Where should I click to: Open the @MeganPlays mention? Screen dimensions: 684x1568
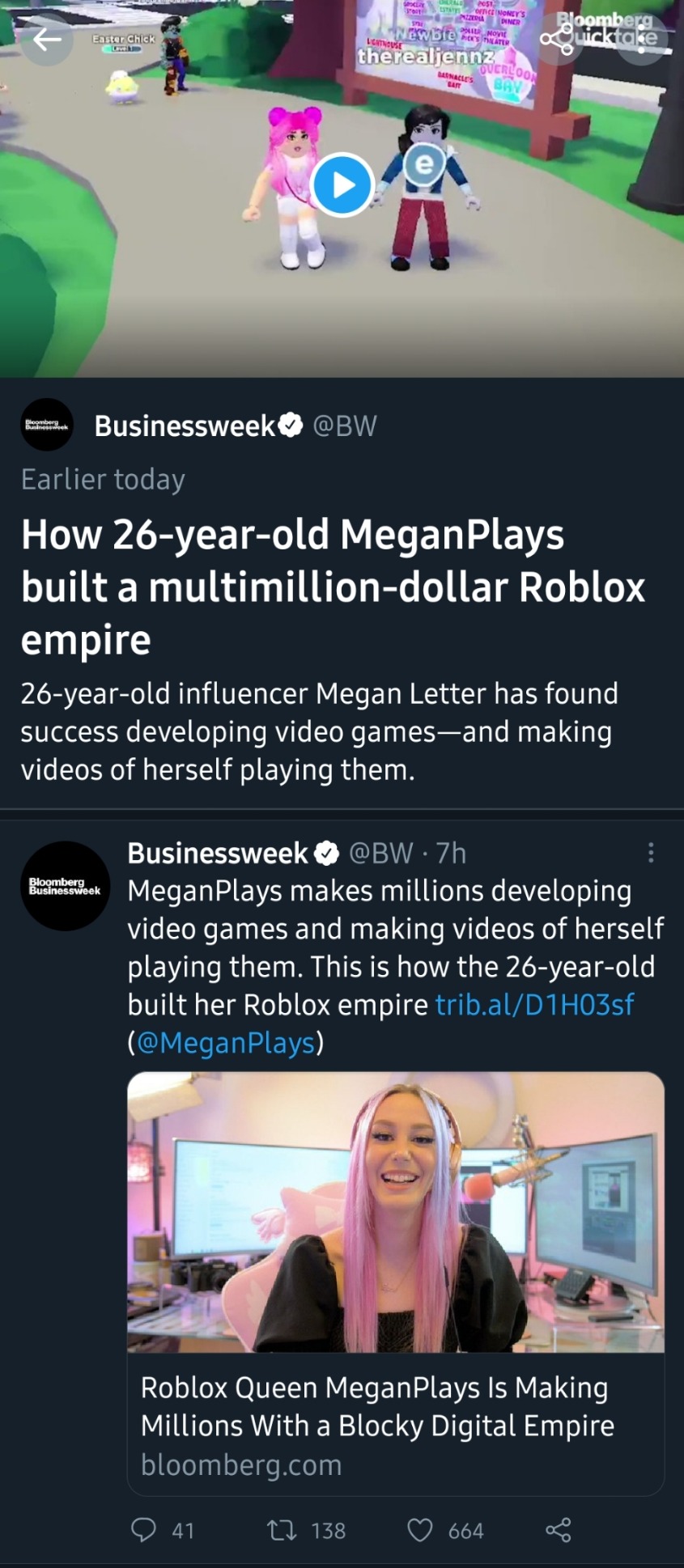point(225,1043)
